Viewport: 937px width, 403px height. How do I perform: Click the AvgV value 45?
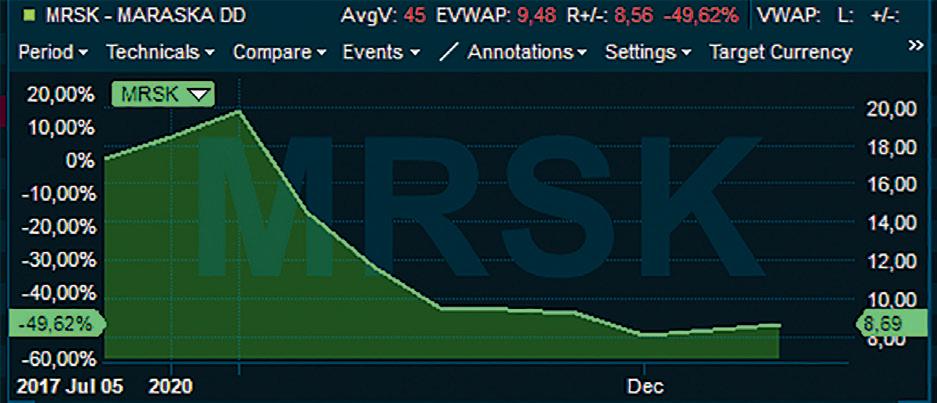415,15
